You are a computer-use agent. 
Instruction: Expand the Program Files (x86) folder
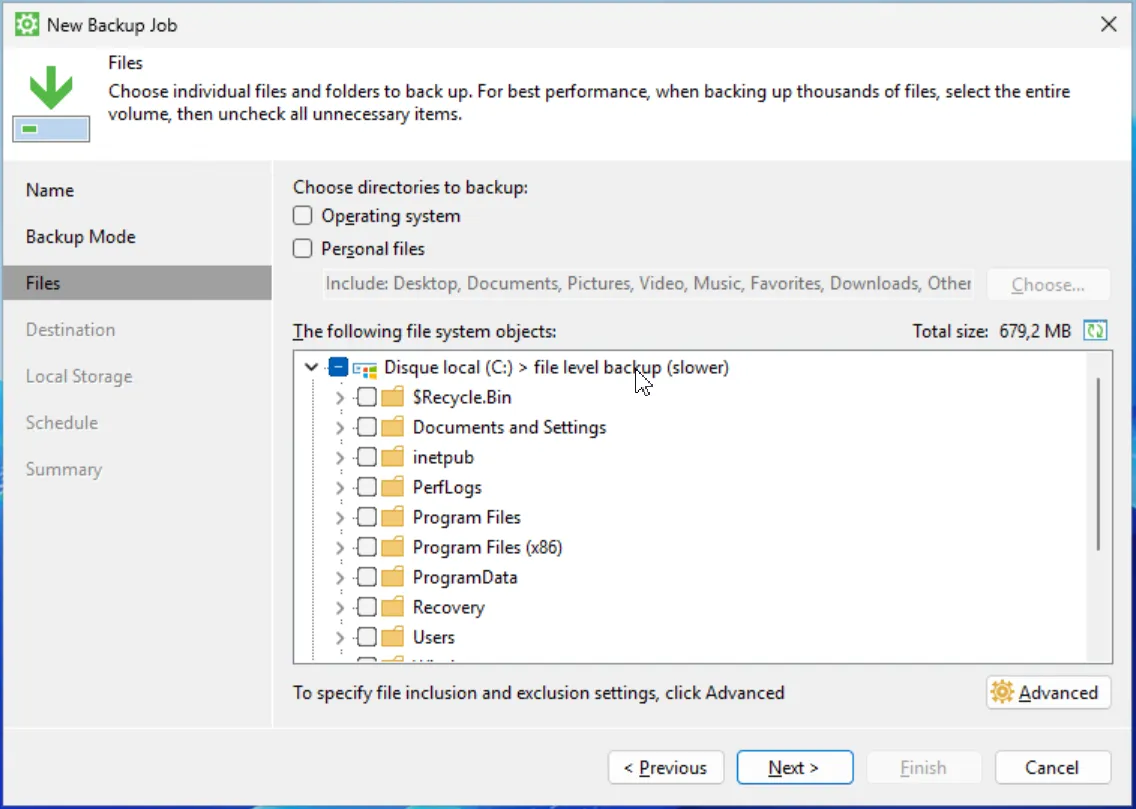click(x=340, y=548)
